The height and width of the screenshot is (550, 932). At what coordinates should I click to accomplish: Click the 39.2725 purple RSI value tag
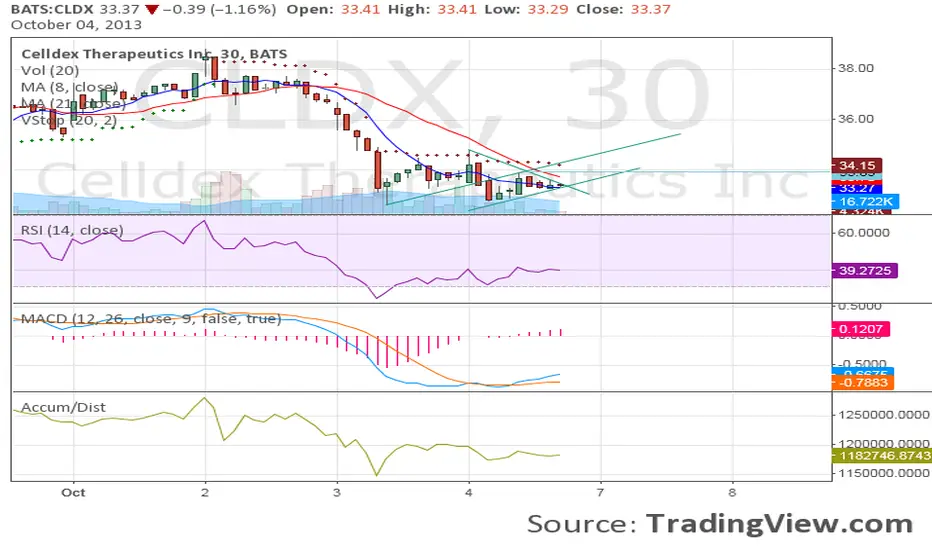pyautogui.click(x=865, y=271)
